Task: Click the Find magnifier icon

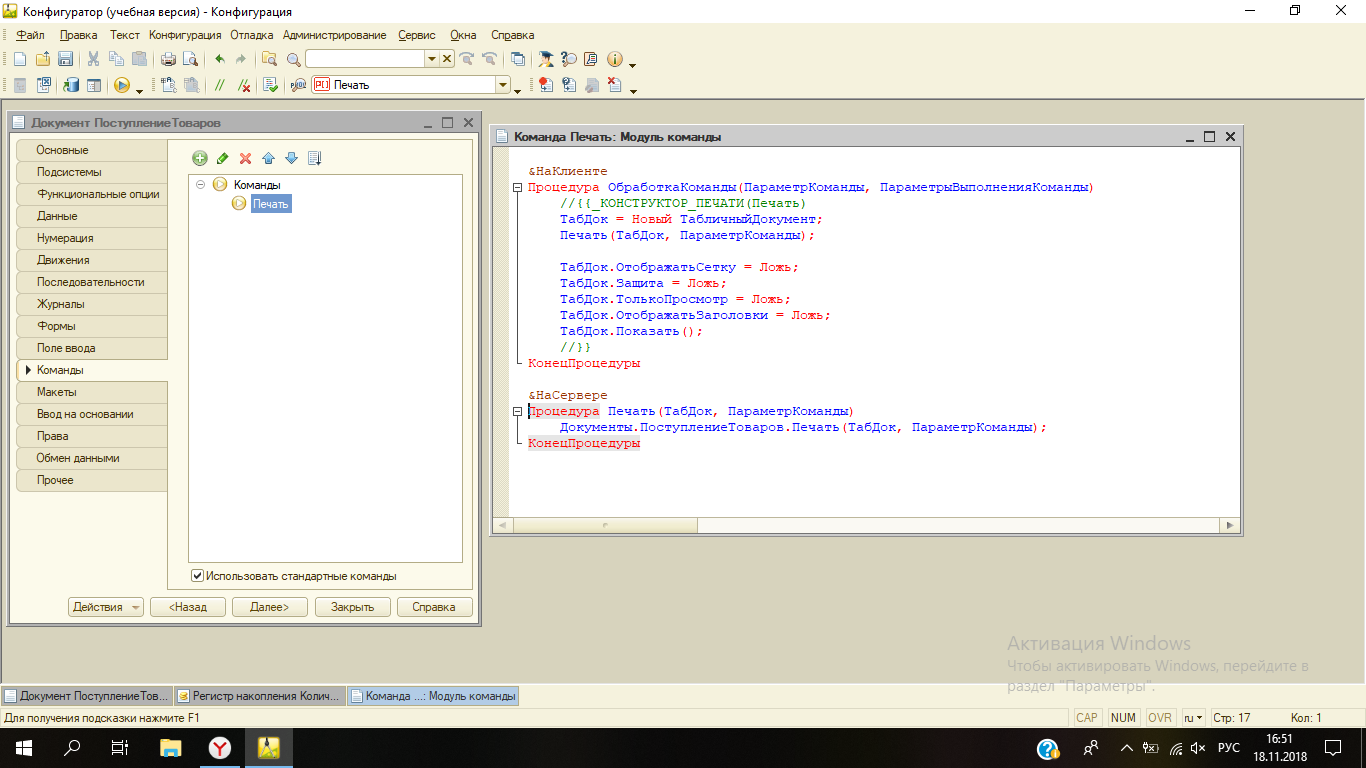Action: pyautogui.click(x=293, y=59)
